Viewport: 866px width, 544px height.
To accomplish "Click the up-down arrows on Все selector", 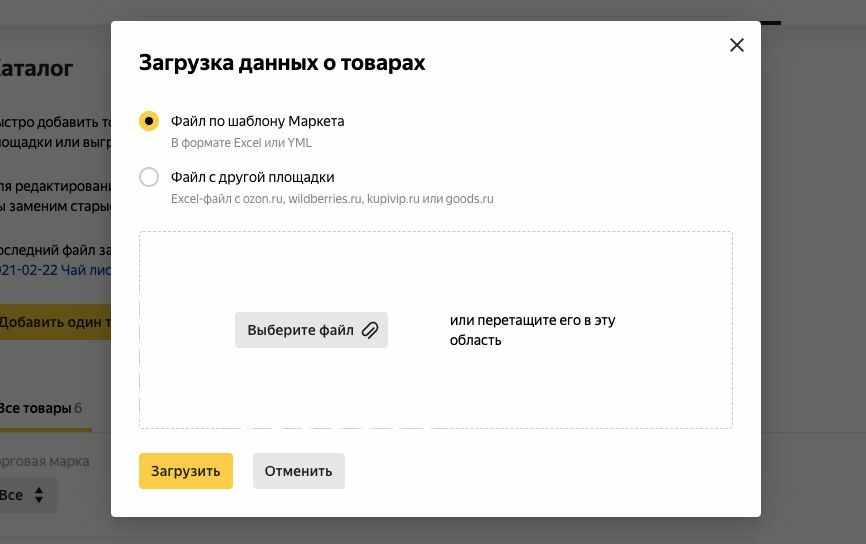I will (39, 495).
